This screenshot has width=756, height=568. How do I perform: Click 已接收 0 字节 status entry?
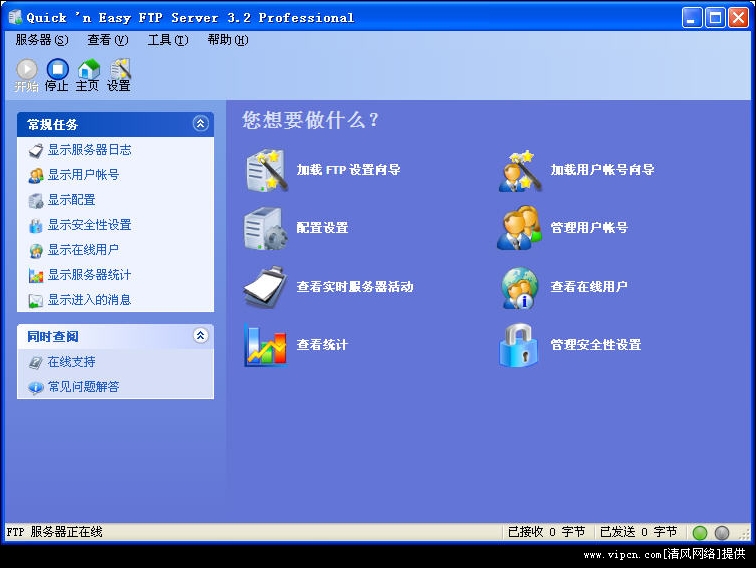tap(546, 532)
